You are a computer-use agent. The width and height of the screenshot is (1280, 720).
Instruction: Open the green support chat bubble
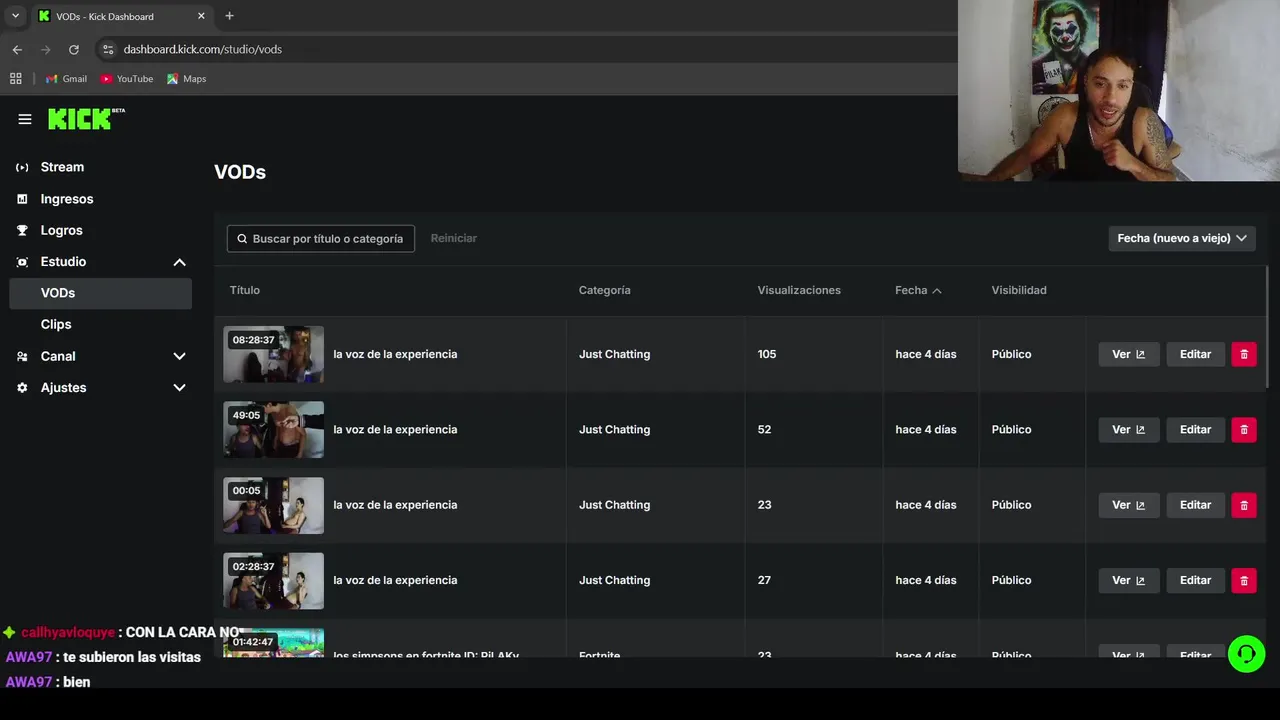click(1246, 654)
